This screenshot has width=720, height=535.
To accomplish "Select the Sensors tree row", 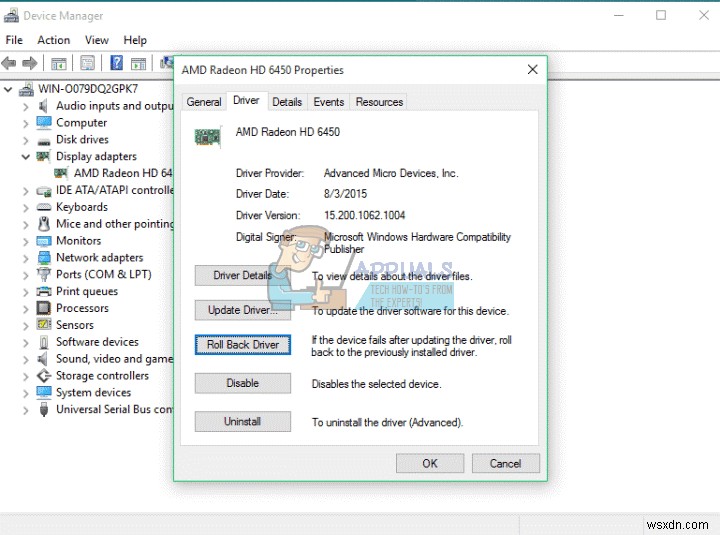I will coord(75,325).
